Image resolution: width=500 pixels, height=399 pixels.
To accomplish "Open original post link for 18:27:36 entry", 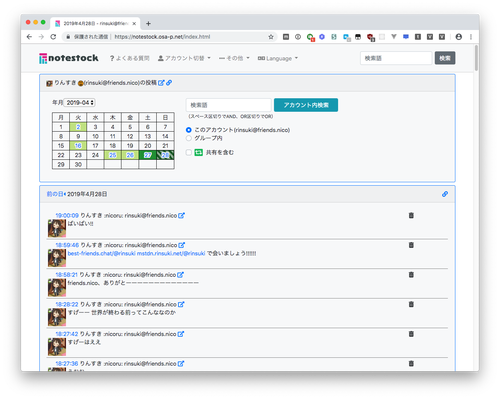I will coord(181,364).
